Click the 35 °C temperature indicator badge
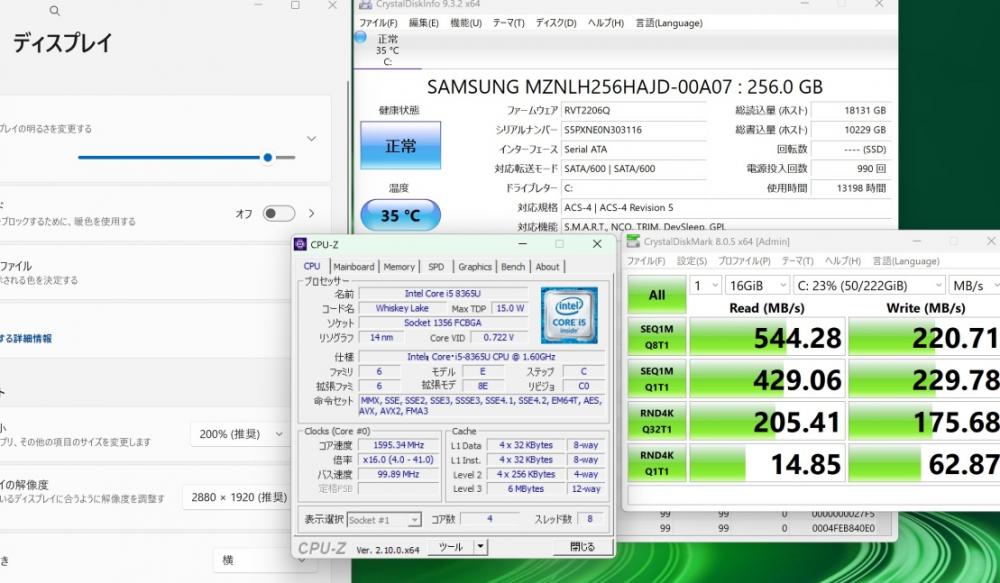The height and width of the screenshot is (583, 1000). (x=399, y=215)
